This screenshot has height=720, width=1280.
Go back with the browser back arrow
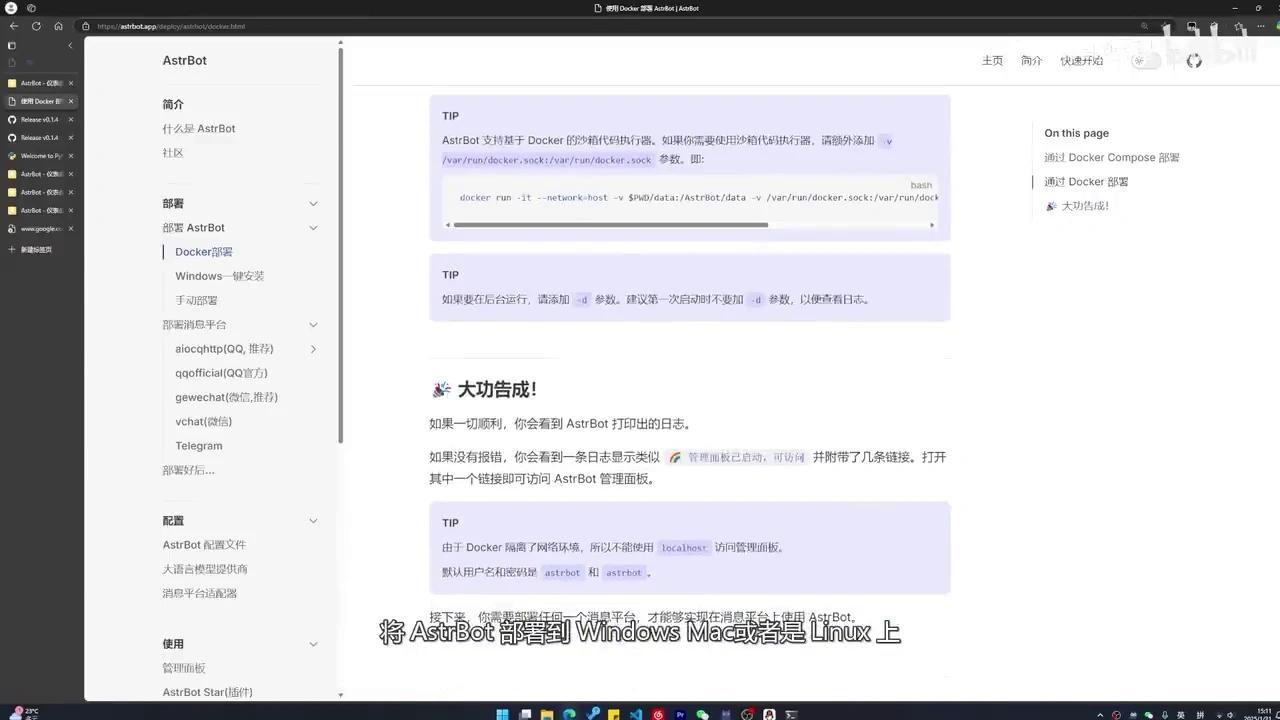pyautogui.click(x=14, y=26)
